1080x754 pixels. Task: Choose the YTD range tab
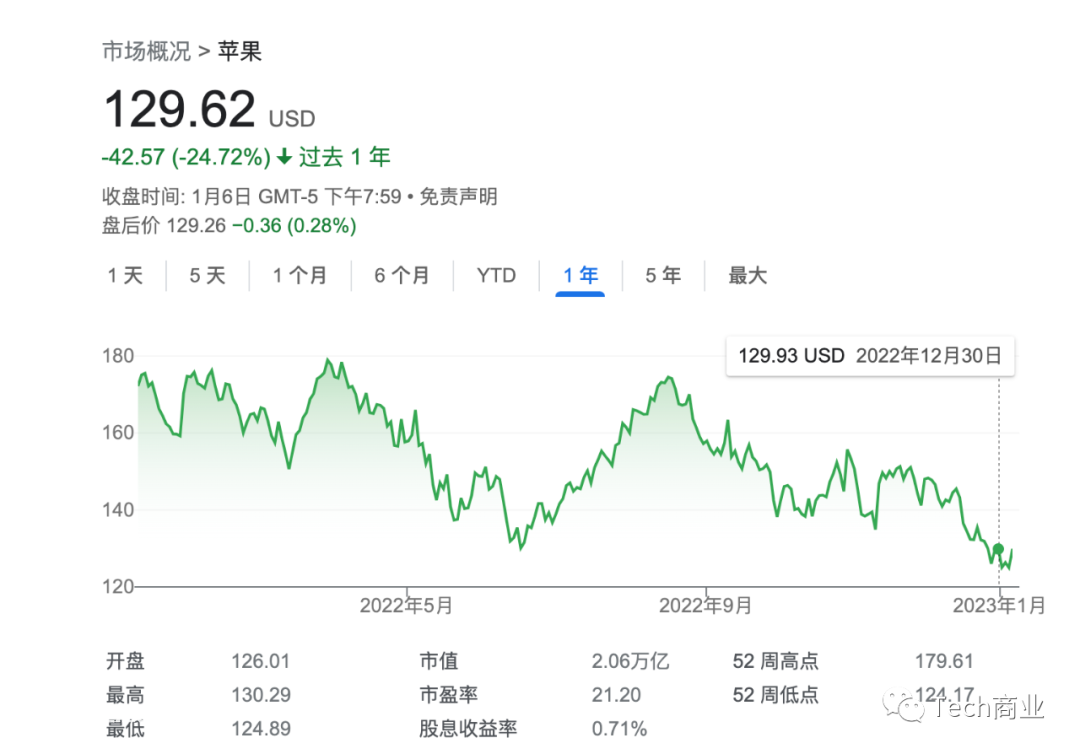(x=497, y=275)
